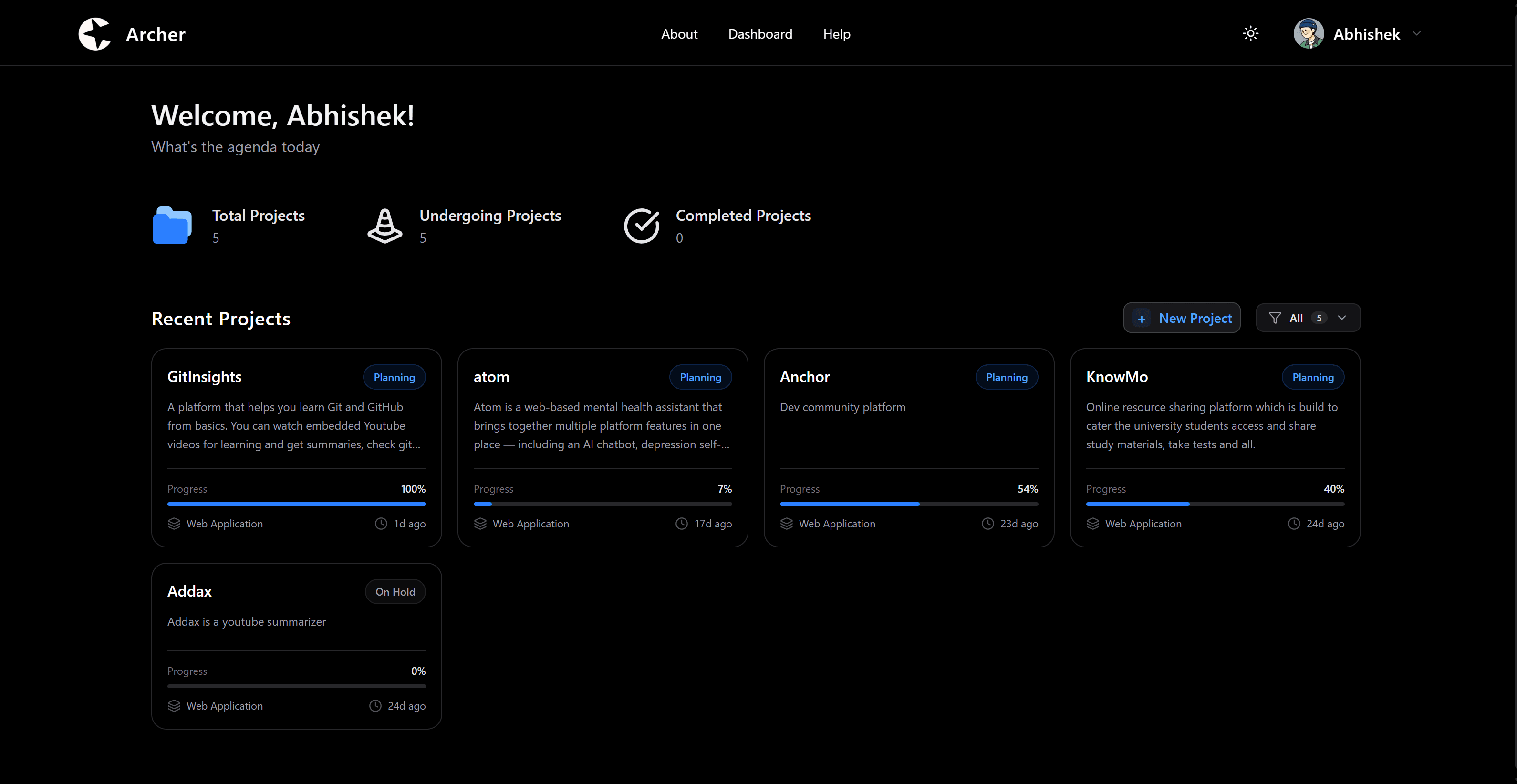Click the clock icon on Addax card
Screen dimensions: 1517x784
click(375, 705)
